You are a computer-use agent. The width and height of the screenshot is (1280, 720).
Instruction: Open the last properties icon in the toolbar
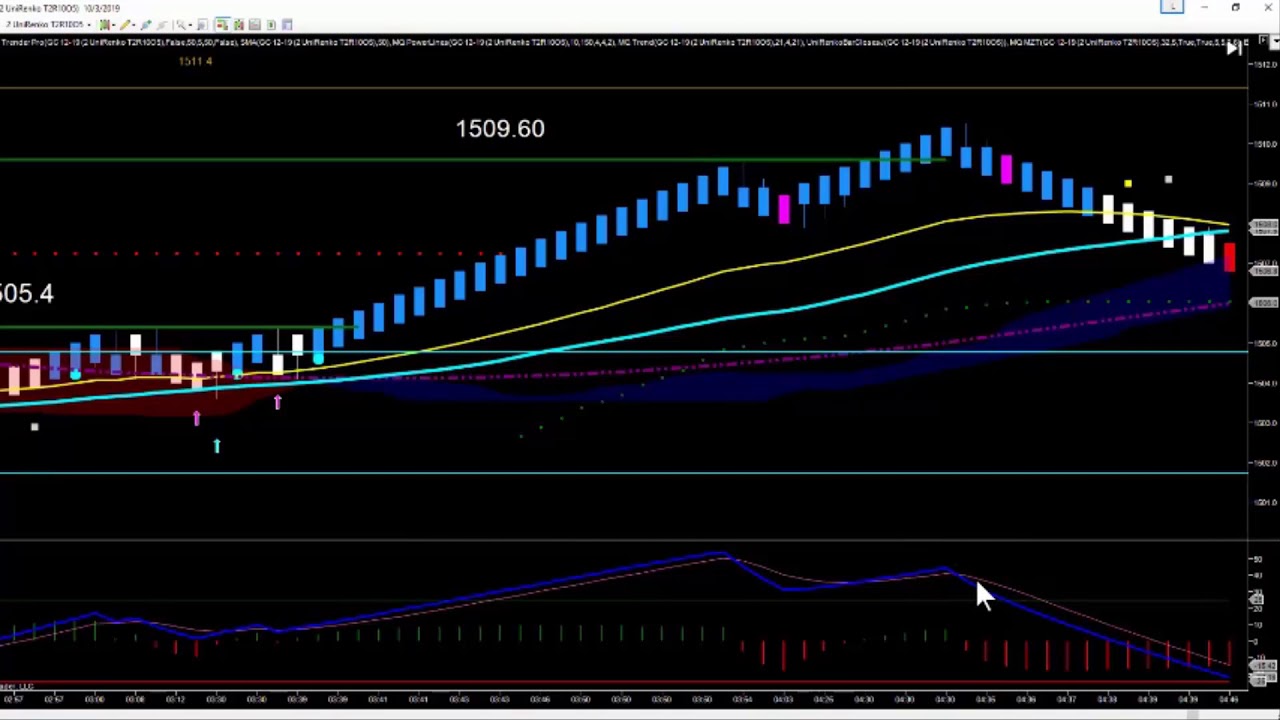287,25
